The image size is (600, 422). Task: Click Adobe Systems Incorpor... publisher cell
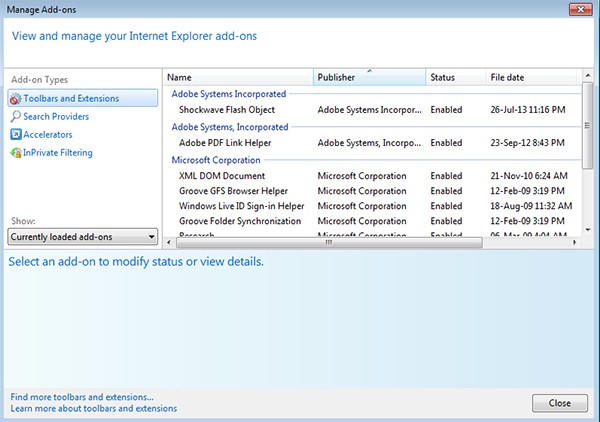pyautogui.click(x=369, y=110)
